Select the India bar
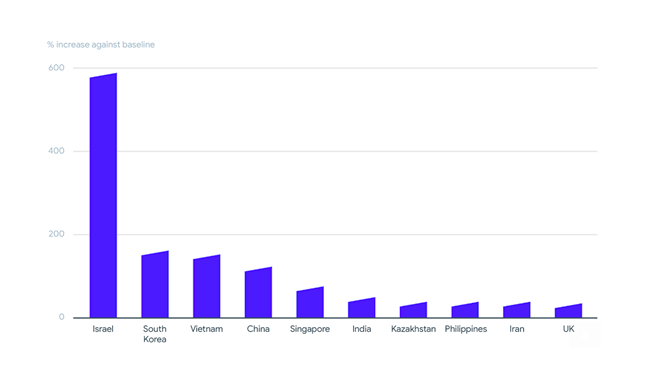Viewport: 645px width, 375px height. point(362,308)
